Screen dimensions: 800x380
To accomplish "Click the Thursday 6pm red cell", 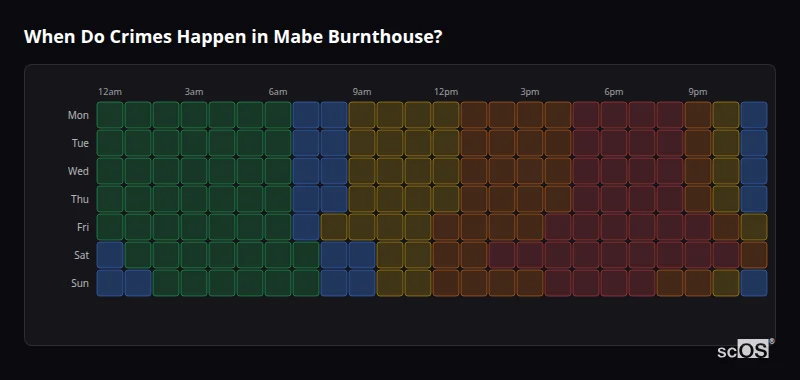I will (614, 199).
